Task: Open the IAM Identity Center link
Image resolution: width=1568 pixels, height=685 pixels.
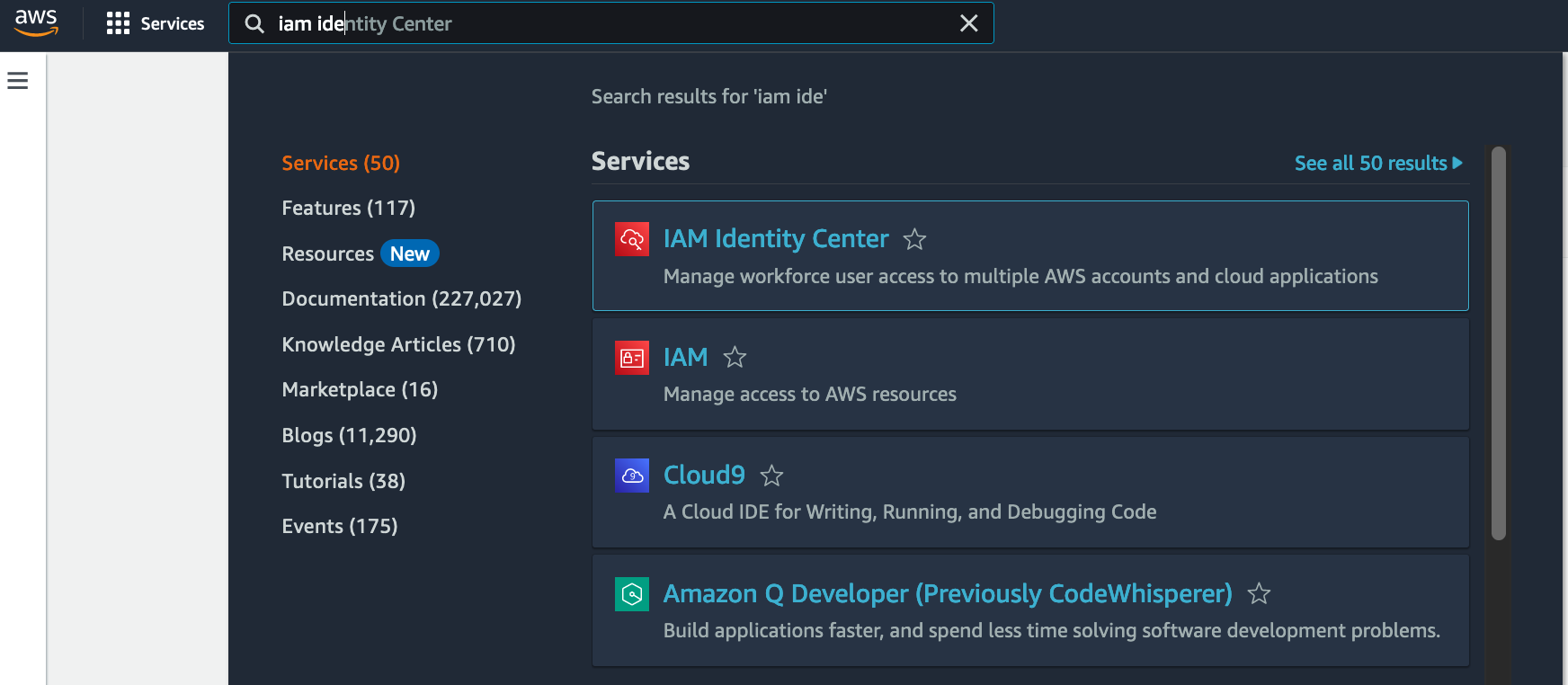Action: pos(776,238)
